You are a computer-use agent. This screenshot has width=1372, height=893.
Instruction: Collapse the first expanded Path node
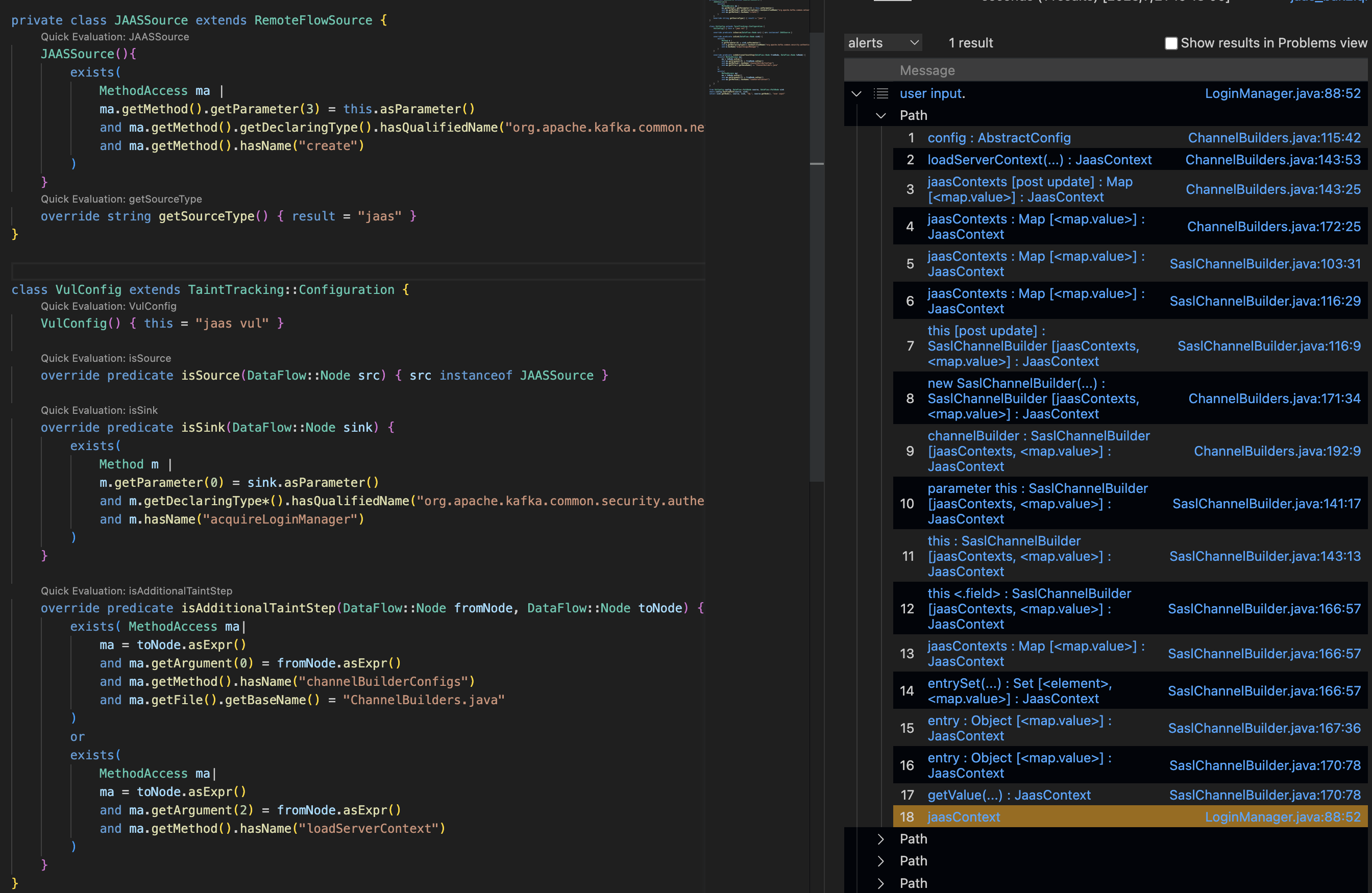click(x=881, y=115)
